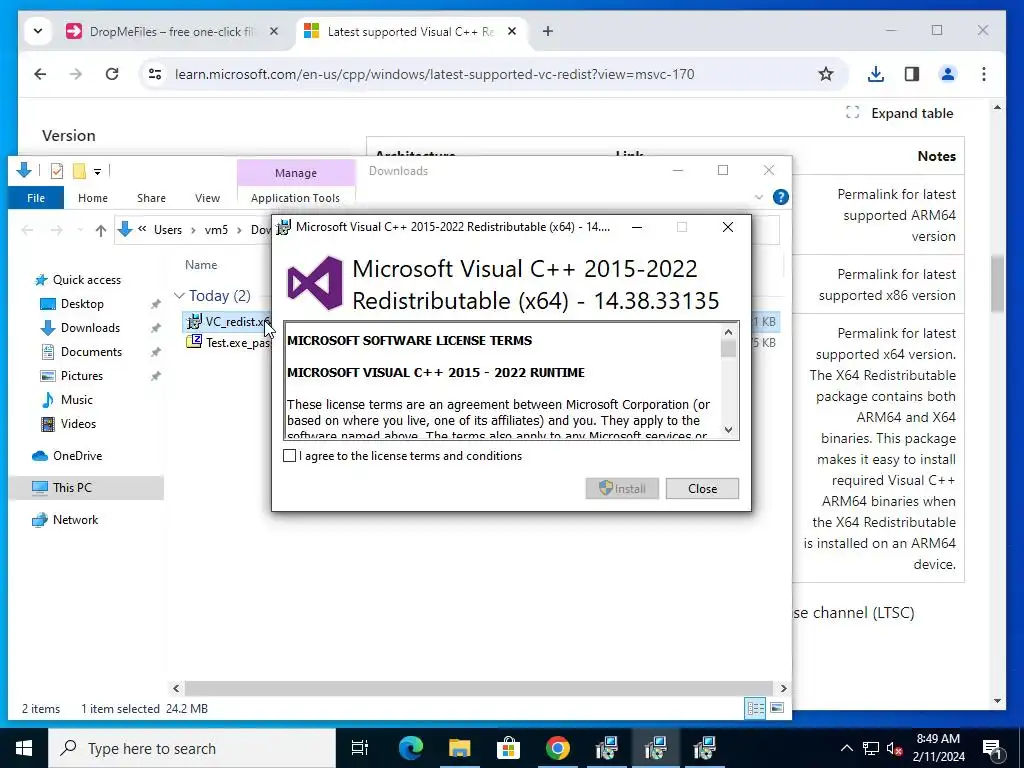Click the Close button in installer dialog
Screen dimensions: 1024x768
[x=702, y=488]
